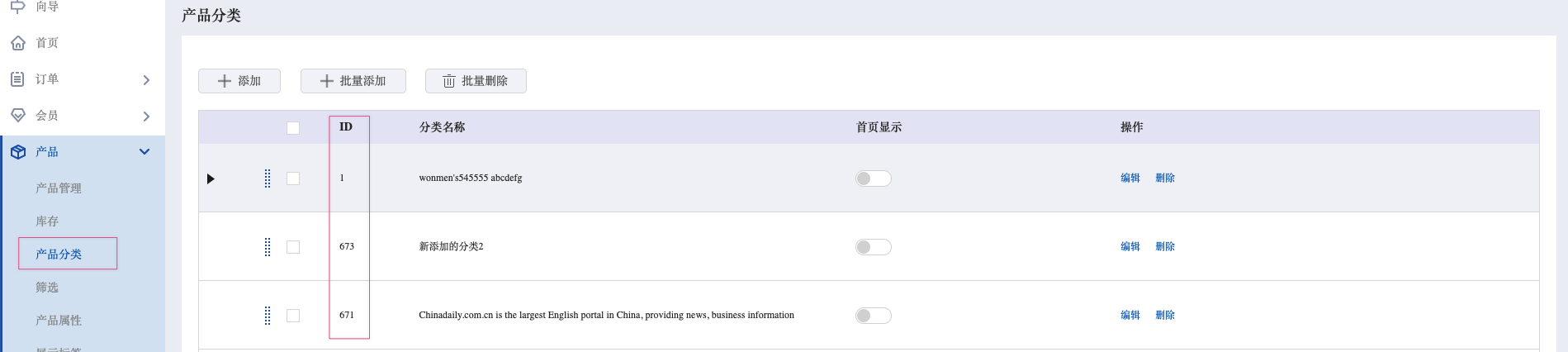1568x352 pixels.
Task: Collapse the 产品 menu chevron
Action: coord(144,152)
